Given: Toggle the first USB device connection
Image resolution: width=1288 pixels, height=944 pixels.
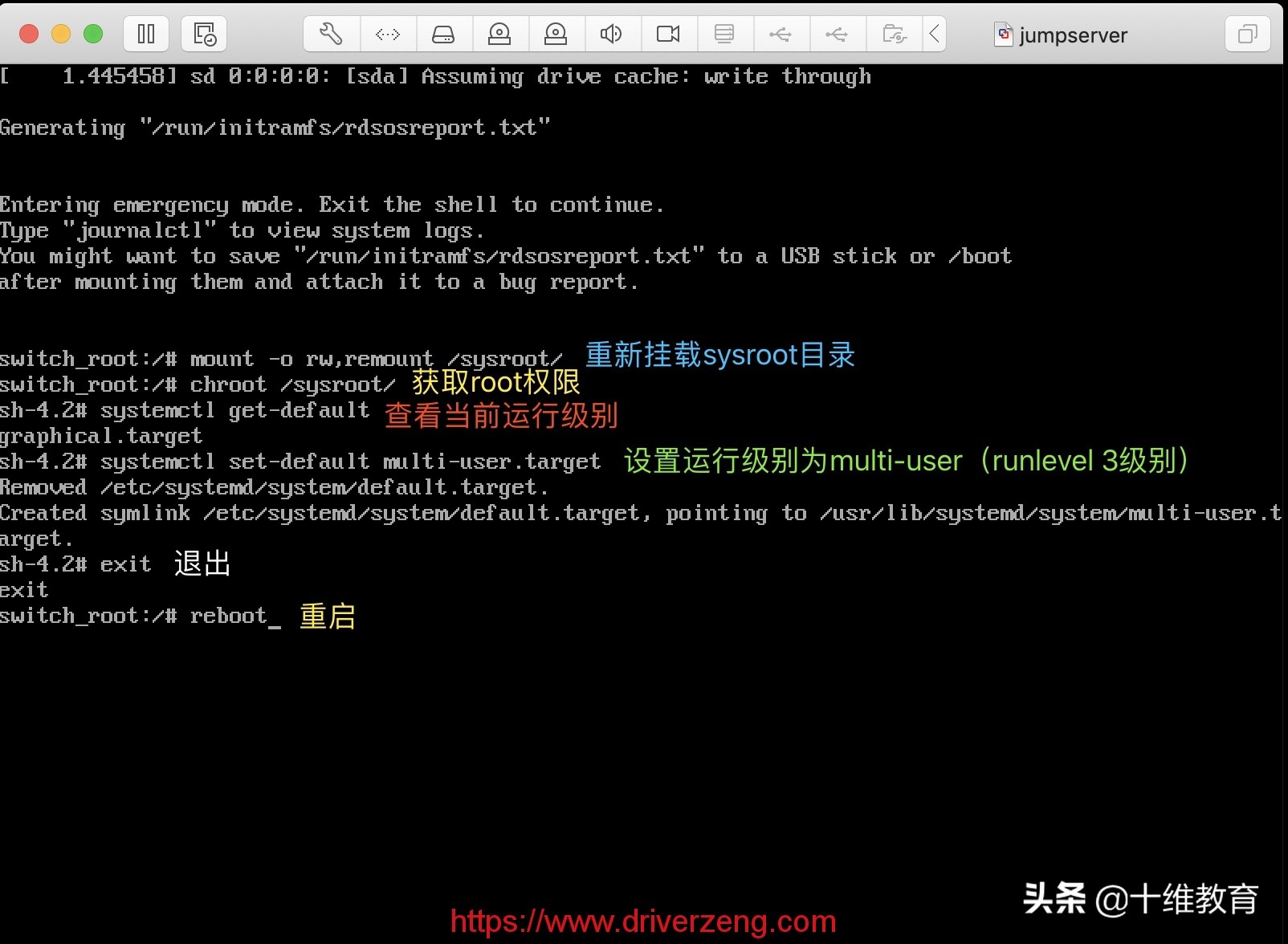Looking at the screenshot, I should coord(781,34).
